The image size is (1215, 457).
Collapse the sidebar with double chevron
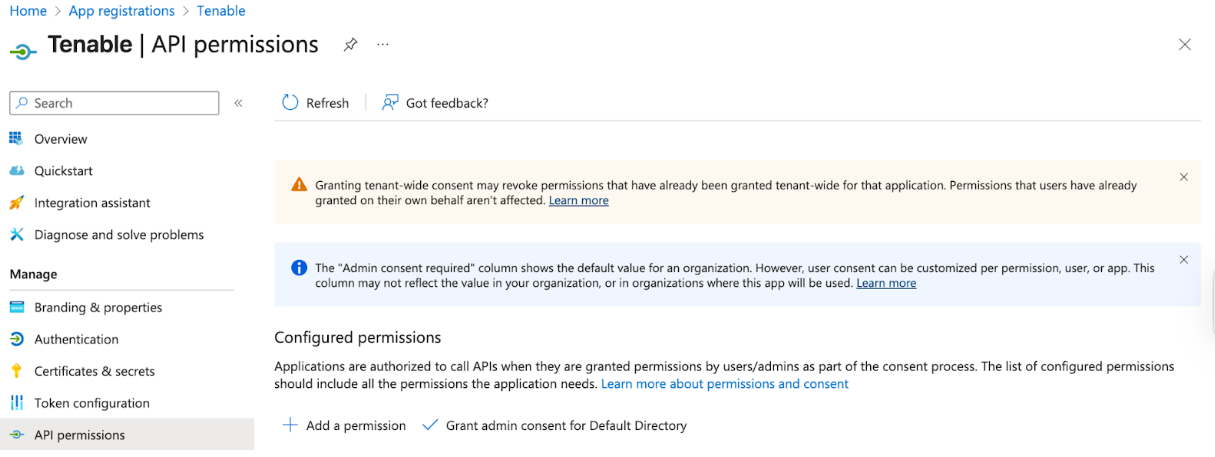pyautogui.click(x=238, y=103)
